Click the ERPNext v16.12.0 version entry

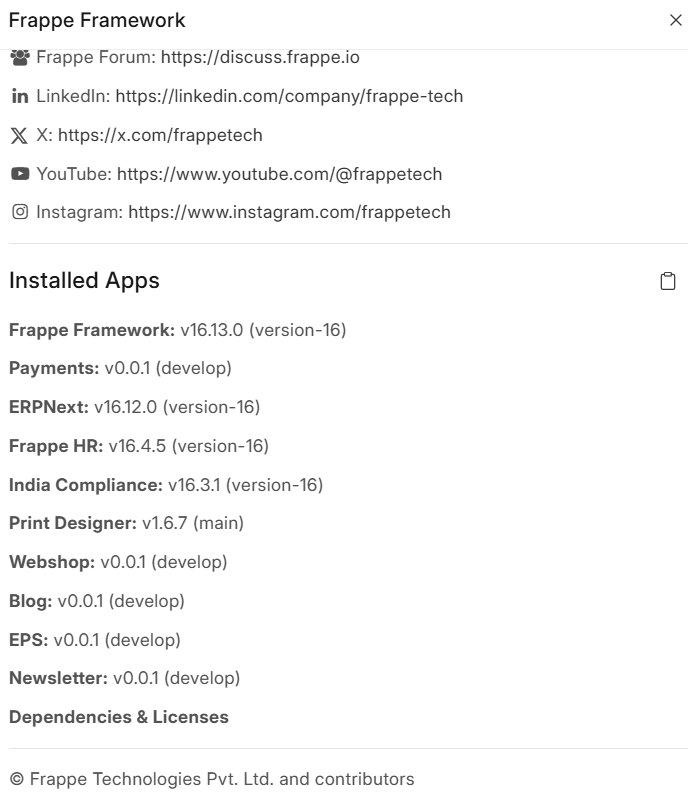(134, 407)
